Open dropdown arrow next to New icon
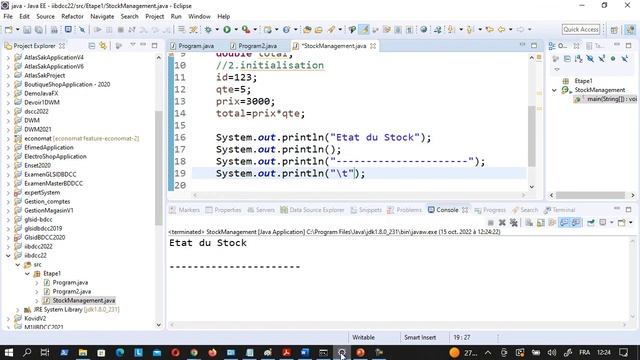This screenshot has height=360, width=640. coord(18,29)
